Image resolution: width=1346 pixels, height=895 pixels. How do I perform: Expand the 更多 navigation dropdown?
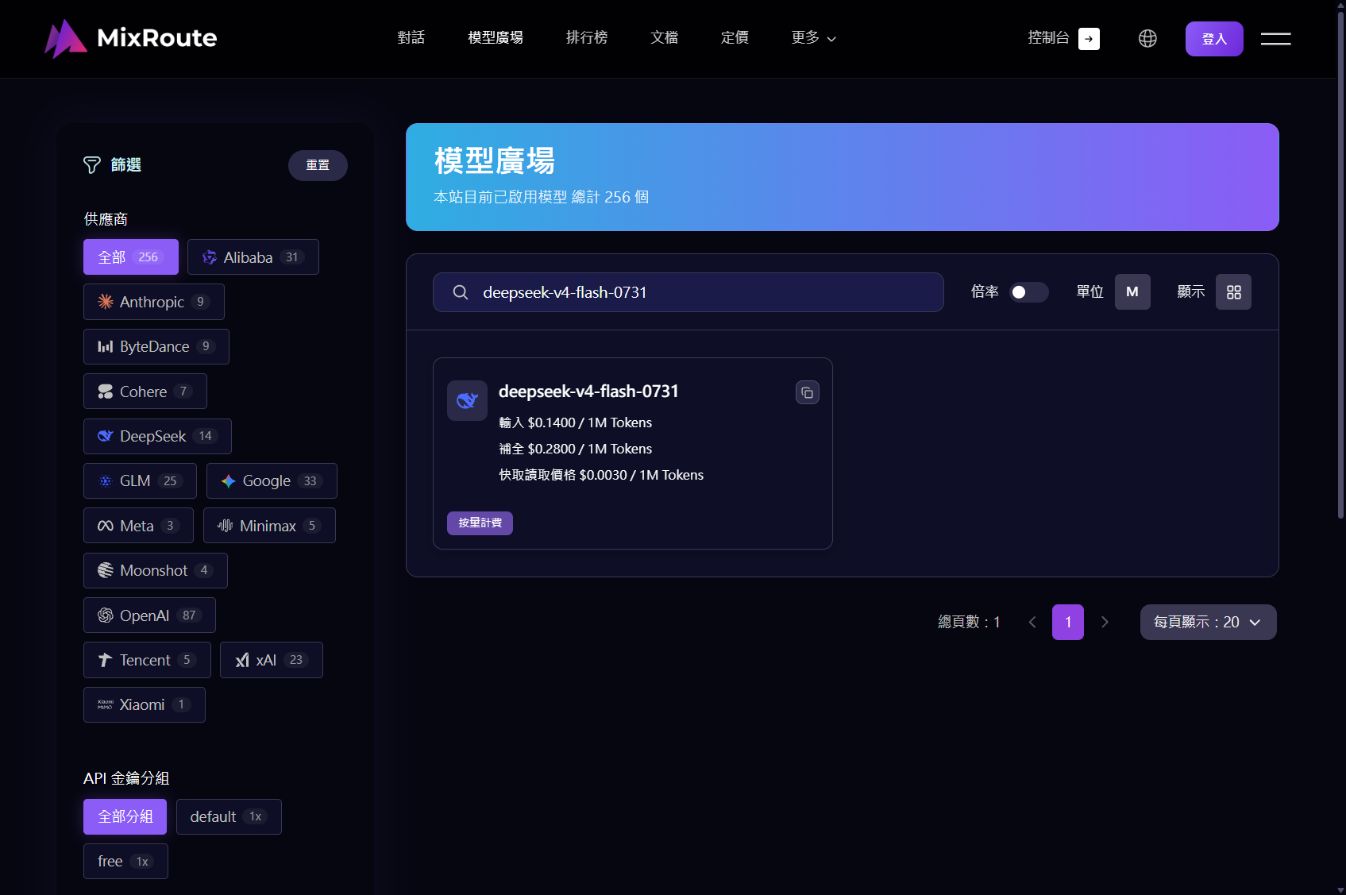pyautogui.click(x=813, y=38)
